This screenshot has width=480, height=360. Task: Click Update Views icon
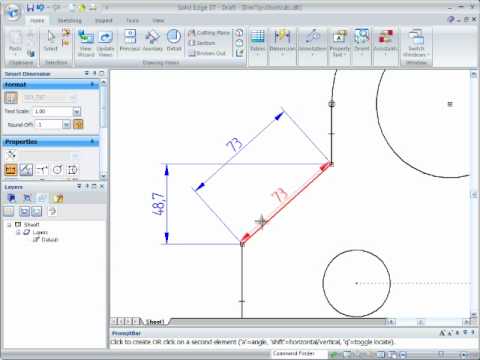point(105,43)
